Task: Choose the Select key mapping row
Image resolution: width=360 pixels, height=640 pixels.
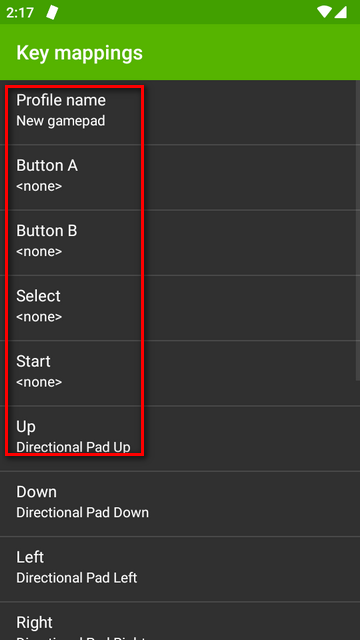Action: coord(180,308)
